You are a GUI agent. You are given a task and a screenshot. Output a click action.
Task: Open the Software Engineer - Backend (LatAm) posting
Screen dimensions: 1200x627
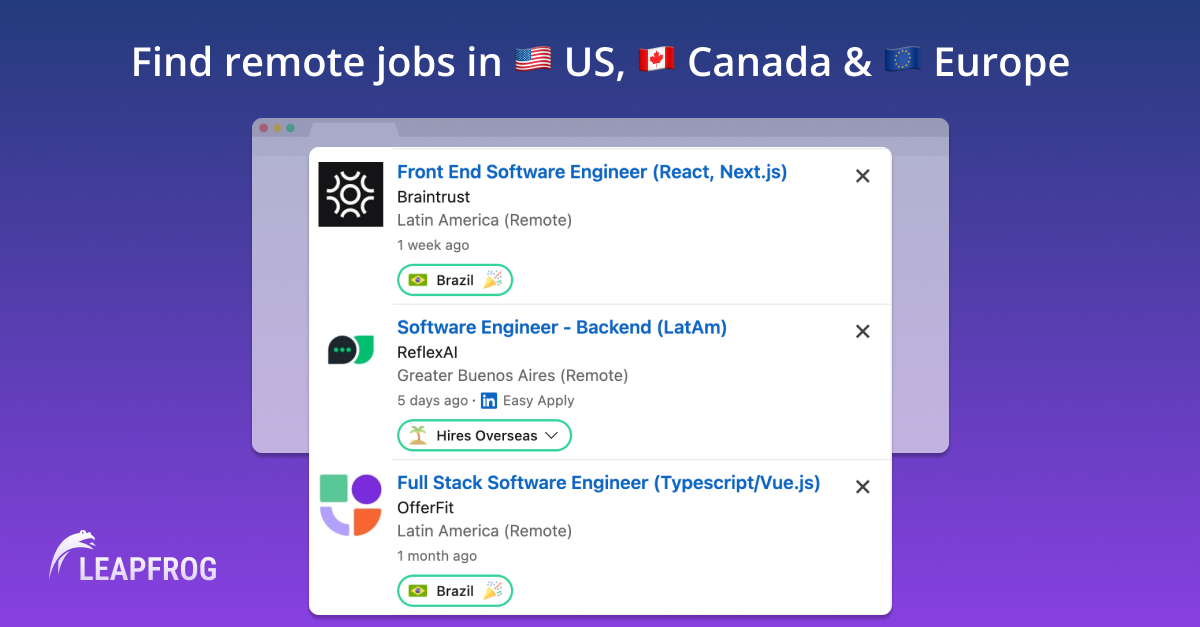tap(561, 327)
